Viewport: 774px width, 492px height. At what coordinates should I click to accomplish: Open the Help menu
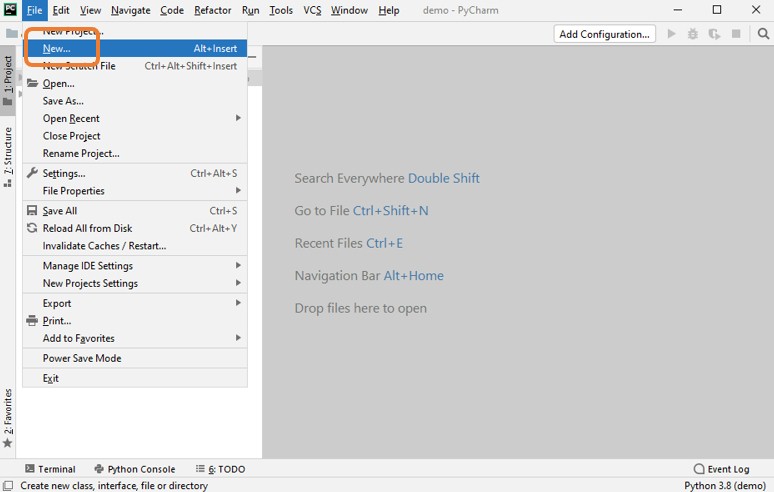pyautogui.click(x=389, y=10)
